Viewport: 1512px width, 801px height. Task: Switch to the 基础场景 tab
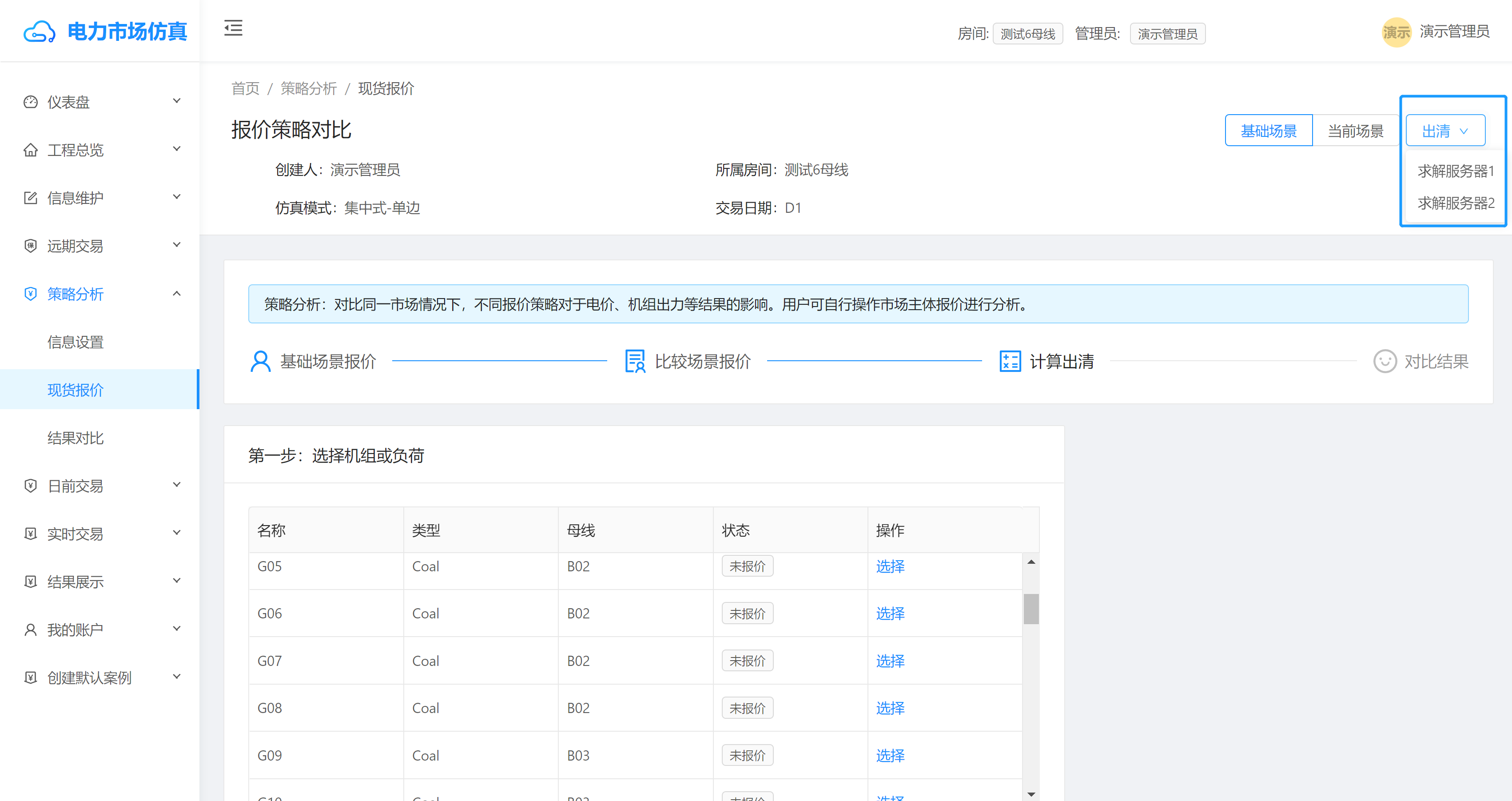tap(1269, 130)
